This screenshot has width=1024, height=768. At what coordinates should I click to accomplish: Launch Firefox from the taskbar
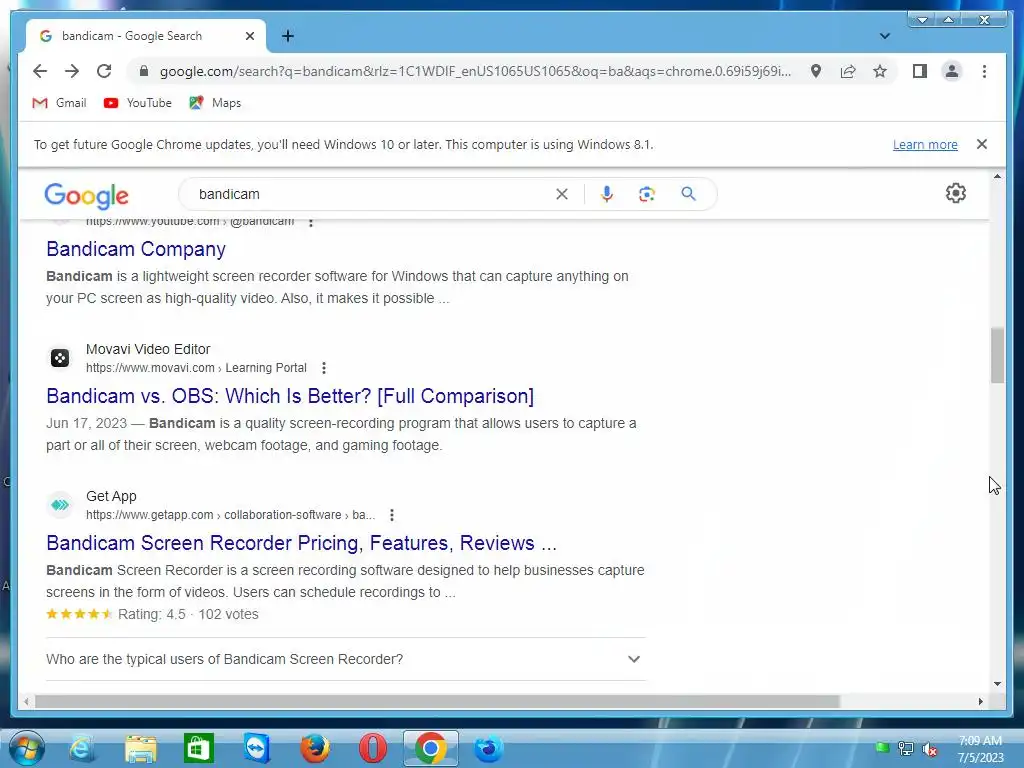315,748
